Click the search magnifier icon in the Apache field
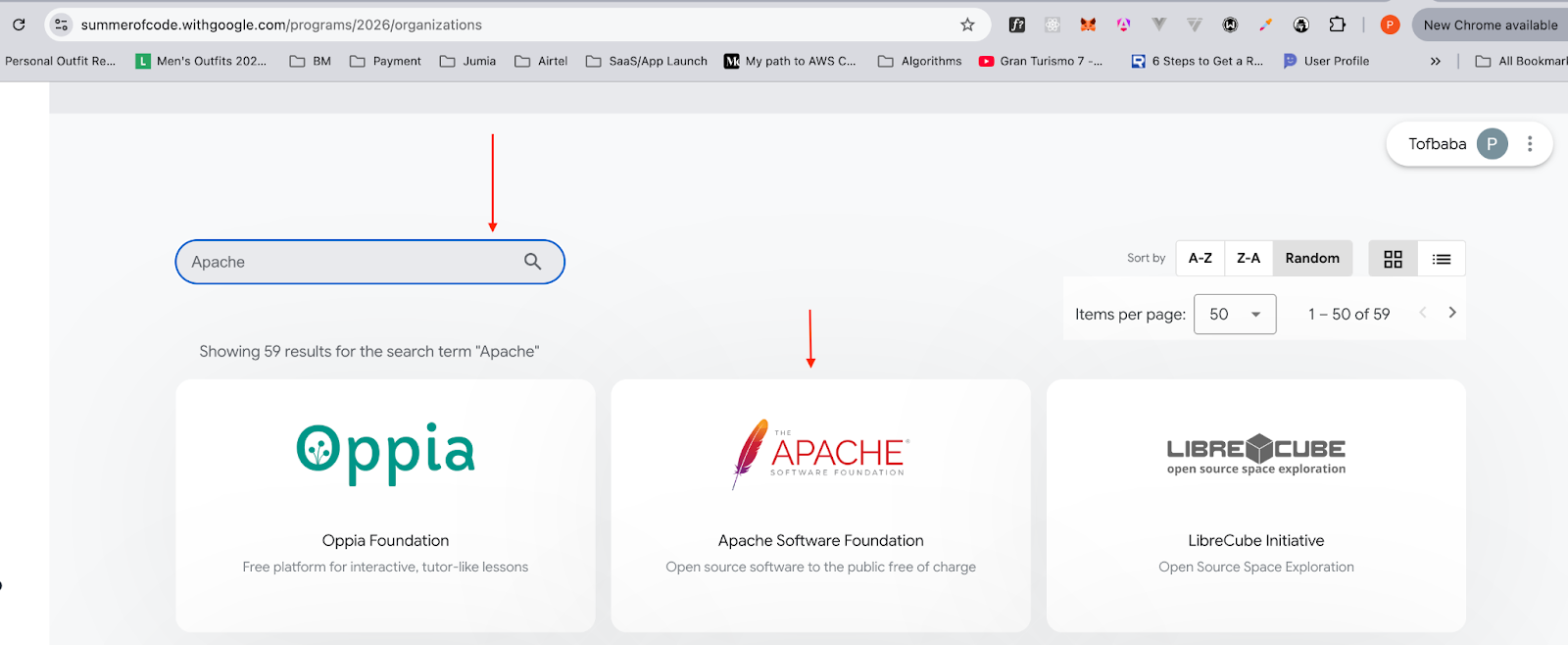 pyautogui.click(x=532, y=262)
